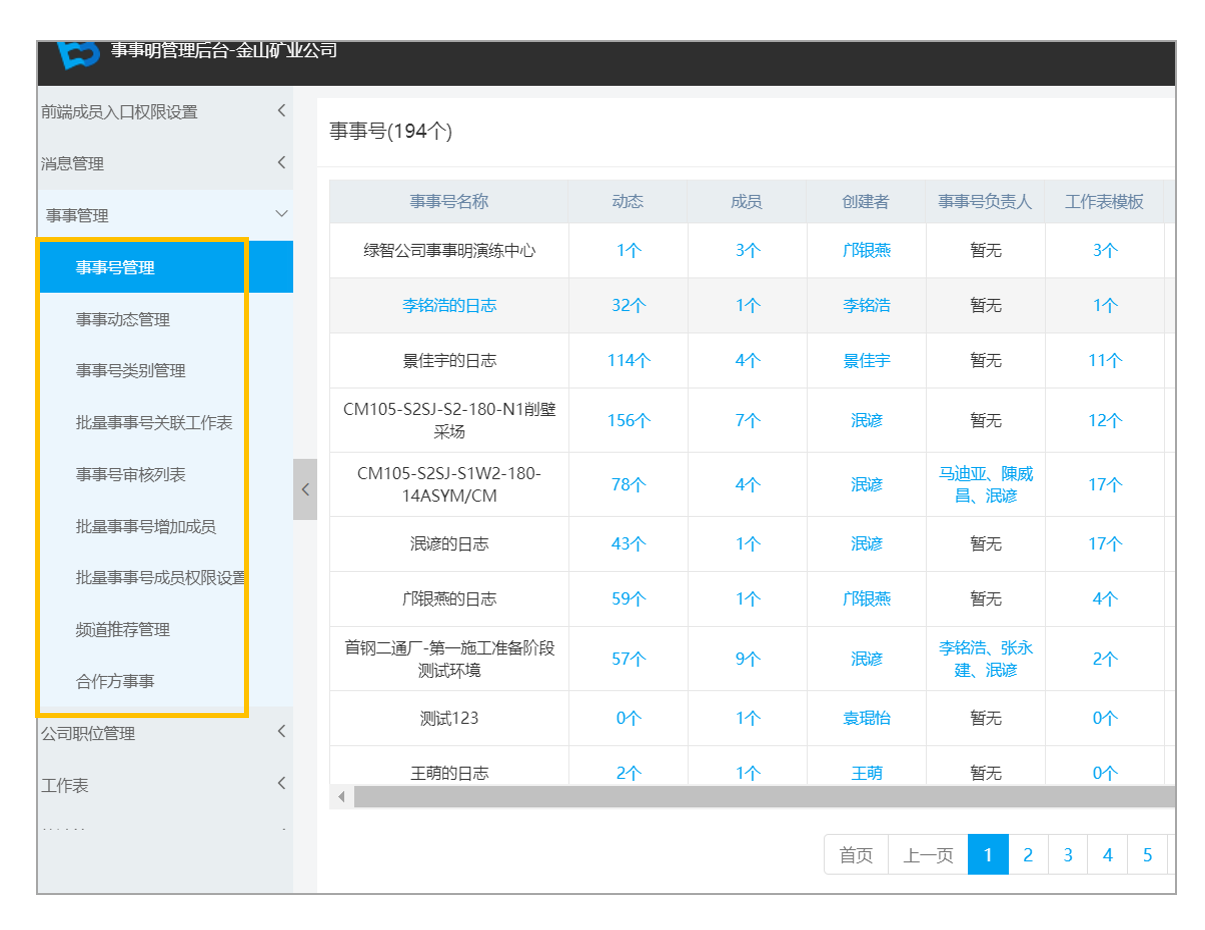Click CM105-S2SJ-S2-180-N1削壁采场 cell
The width and height of the screenshot is (1205, 930).
click(x=449, y=420)
